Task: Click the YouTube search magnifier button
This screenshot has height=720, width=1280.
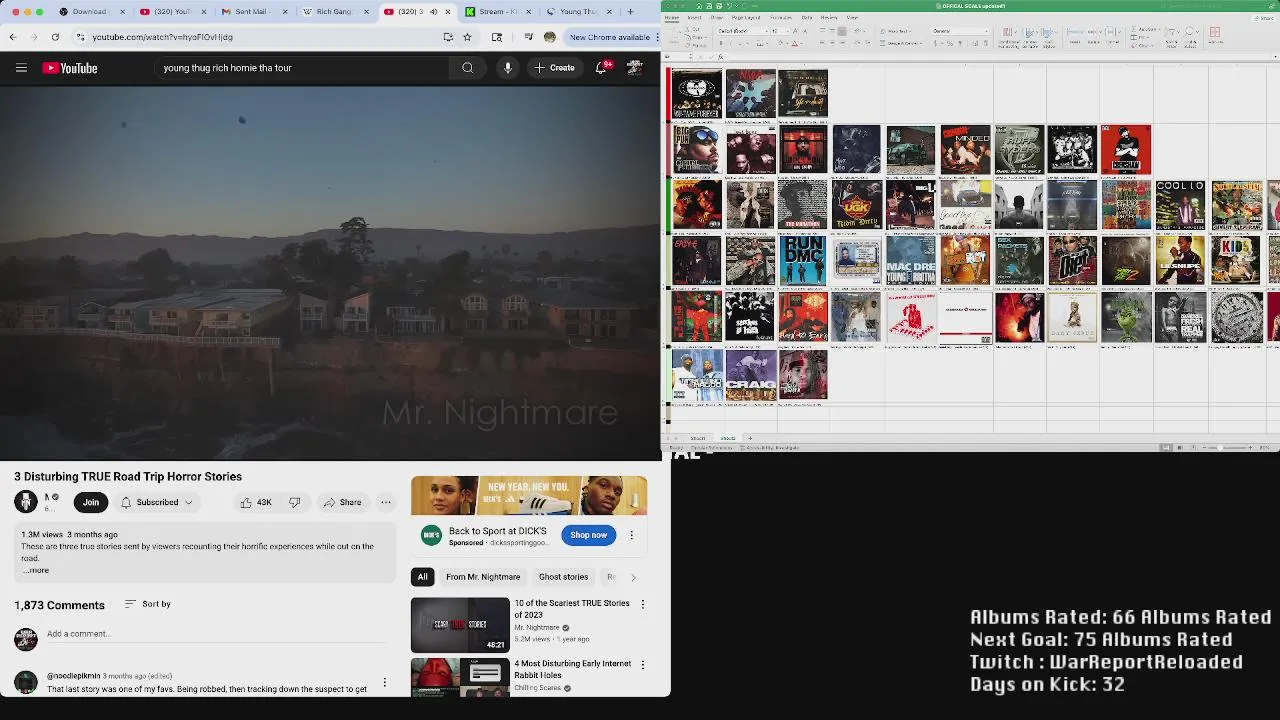Action: click(467, 68)
